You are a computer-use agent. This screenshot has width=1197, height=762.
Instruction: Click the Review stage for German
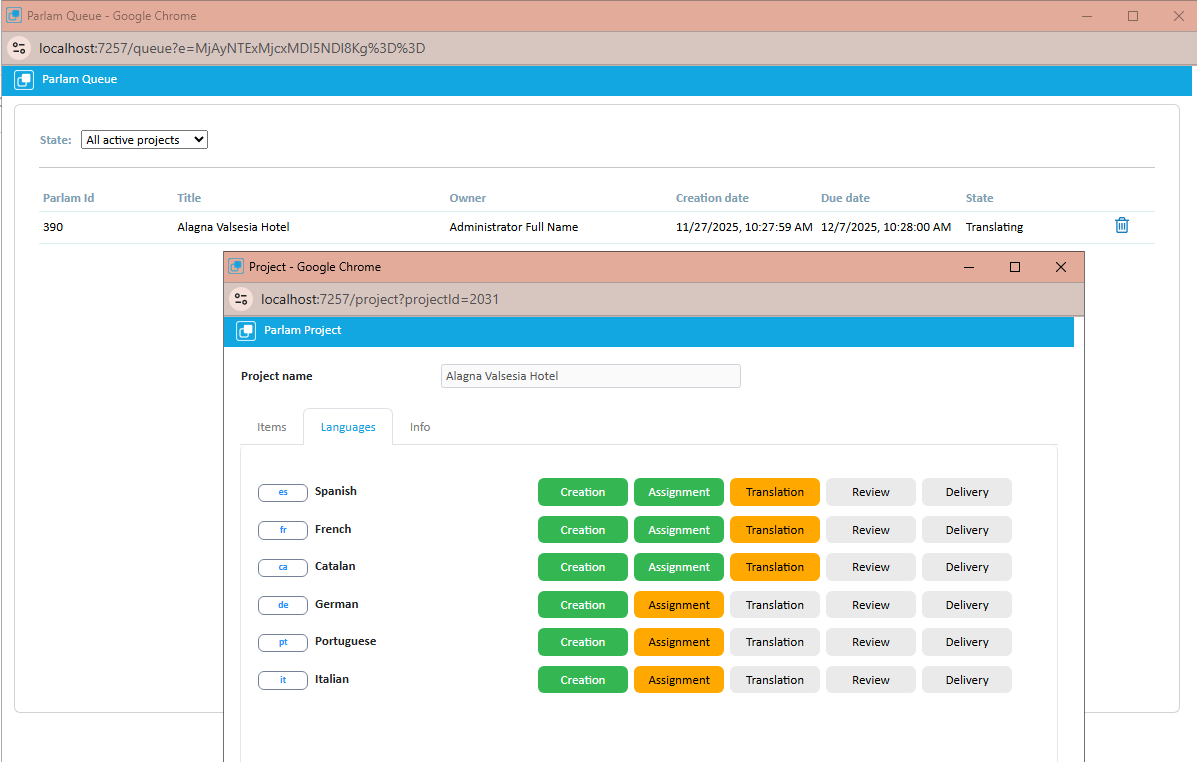(x=870, y=604)
